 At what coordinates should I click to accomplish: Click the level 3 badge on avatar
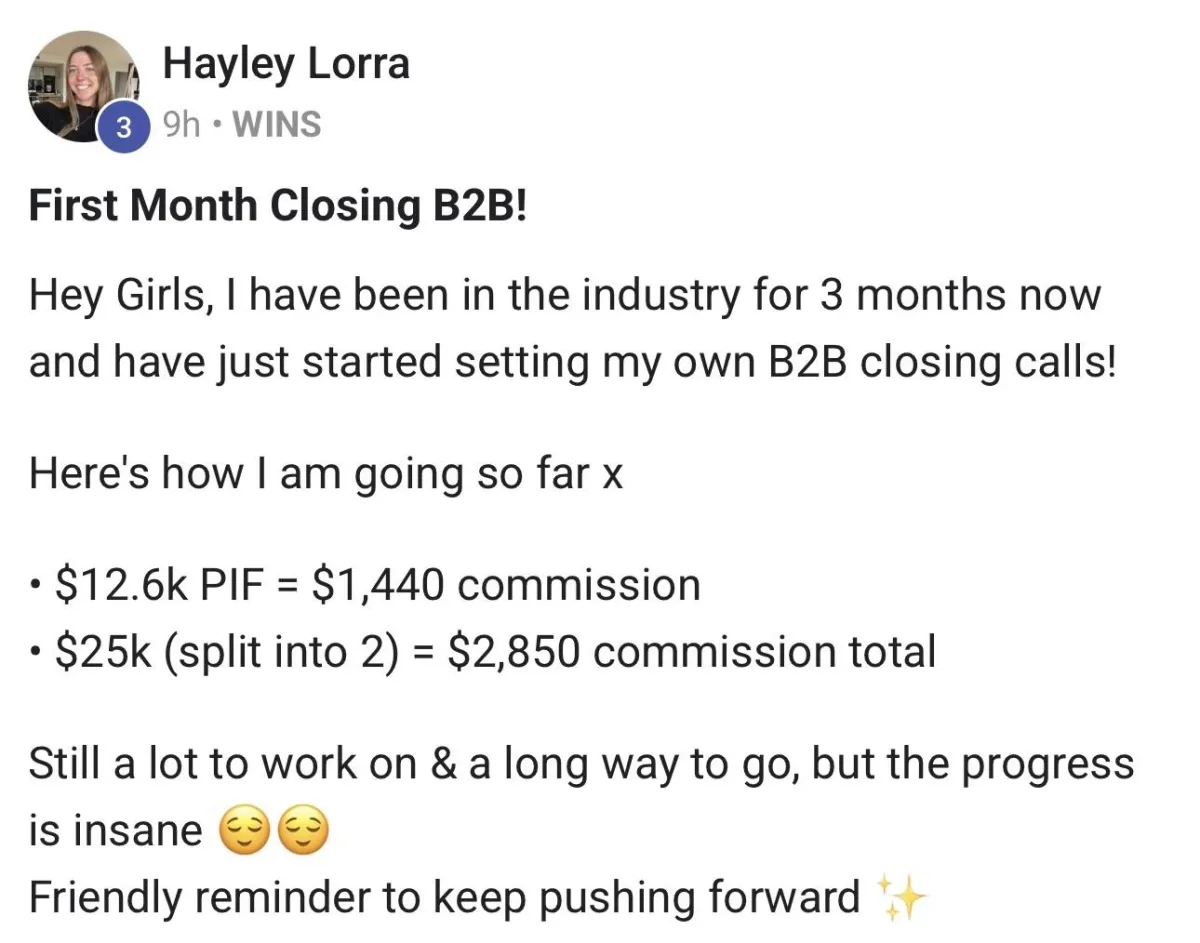(123, 128)
